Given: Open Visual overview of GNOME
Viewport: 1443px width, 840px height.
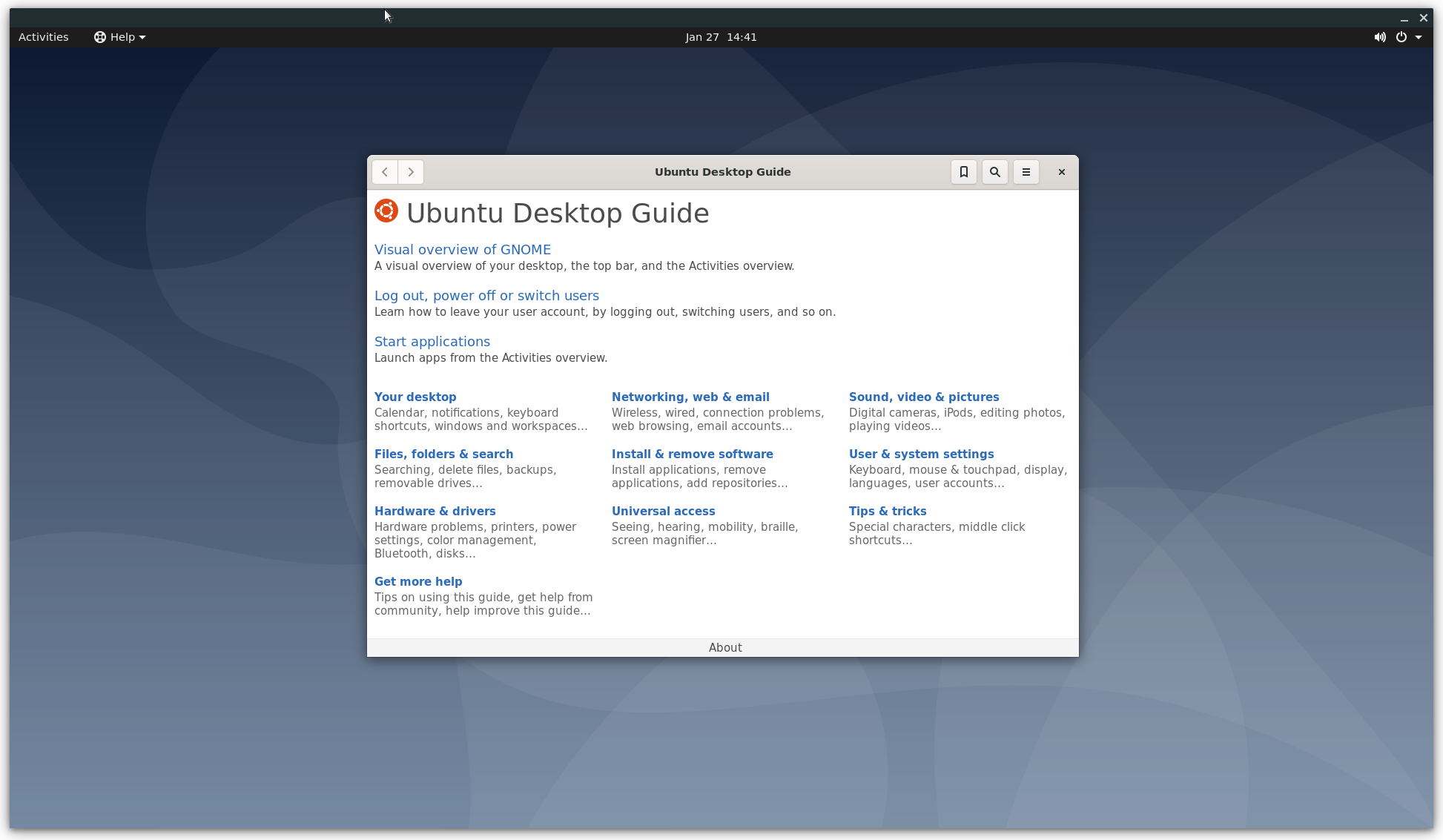Looking at the screenshot, I should pos(463,249).
